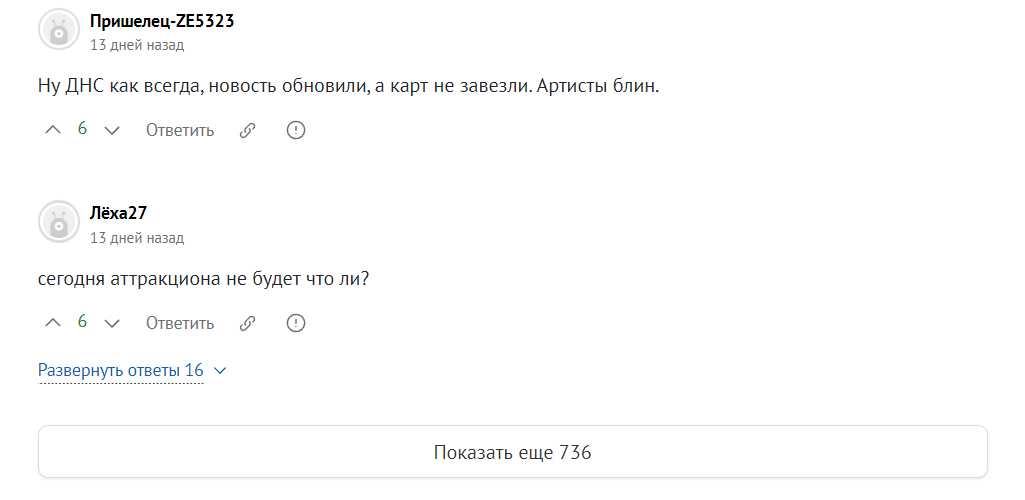
Task: Open the Лёха27 username profile
Action: coord(119,213)
